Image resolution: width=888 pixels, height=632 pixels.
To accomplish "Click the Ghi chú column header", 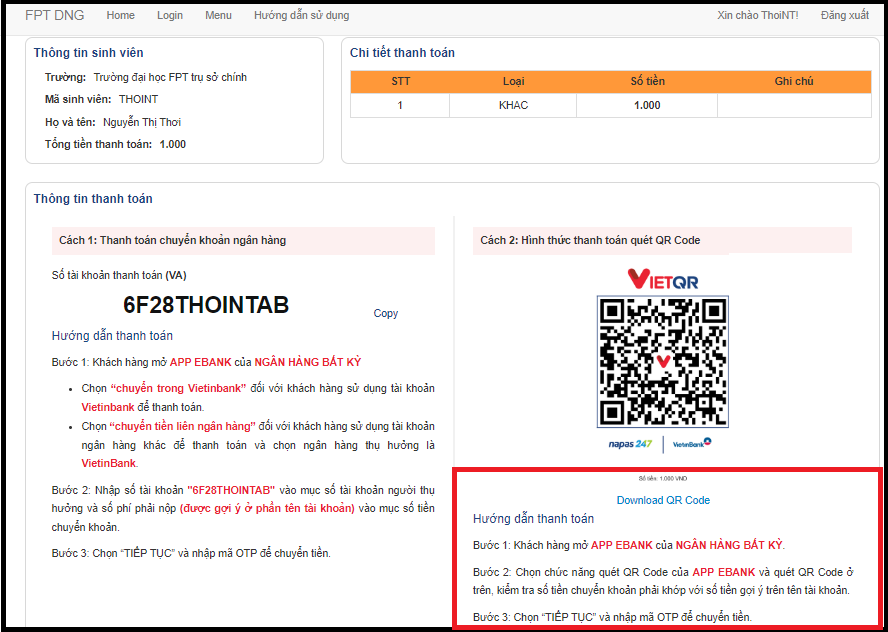I will point(794,82).
